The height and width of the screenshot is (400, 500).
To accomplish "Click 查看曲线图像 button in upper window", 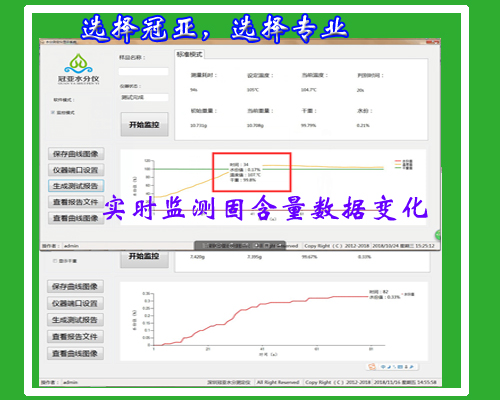I will pyautogui.click(x=76, y=218).
